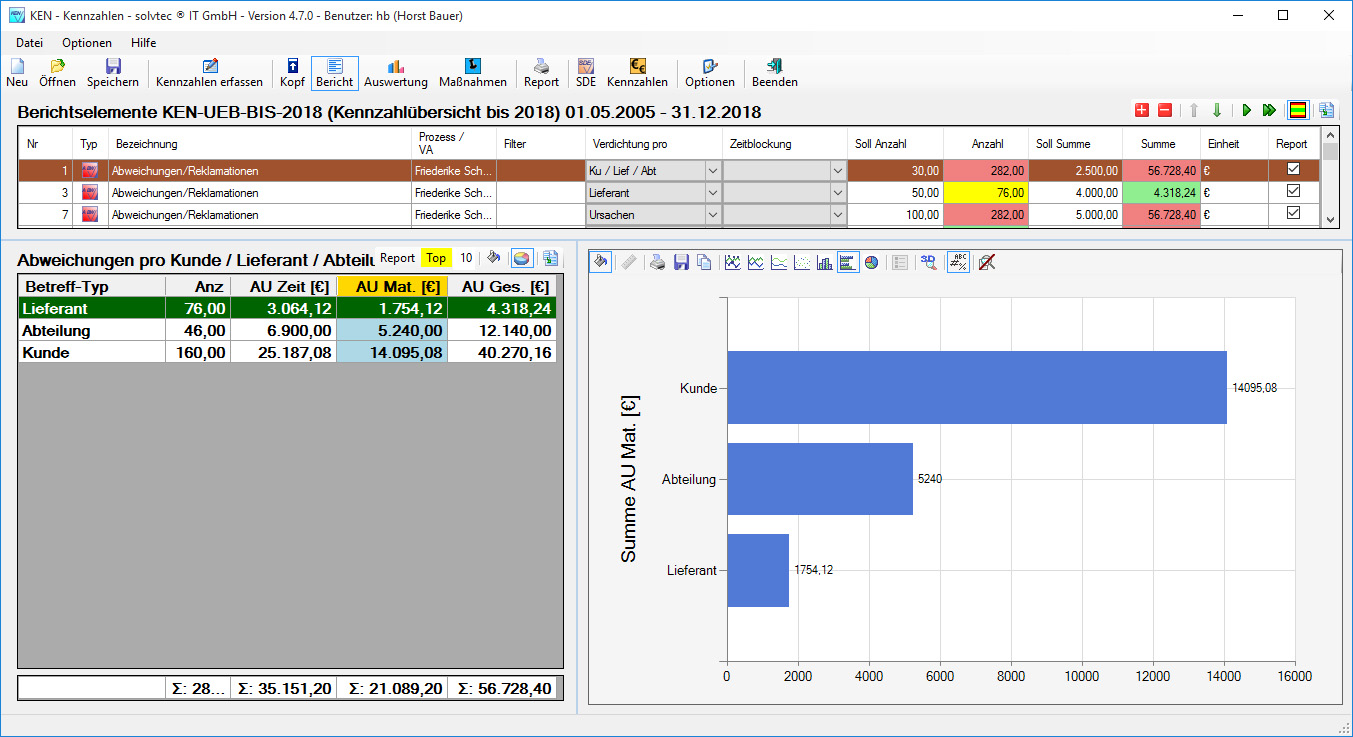This screenshot has height=737, width=1353.
Task: Move report element down with green arrow
Action: (1217, 111)
